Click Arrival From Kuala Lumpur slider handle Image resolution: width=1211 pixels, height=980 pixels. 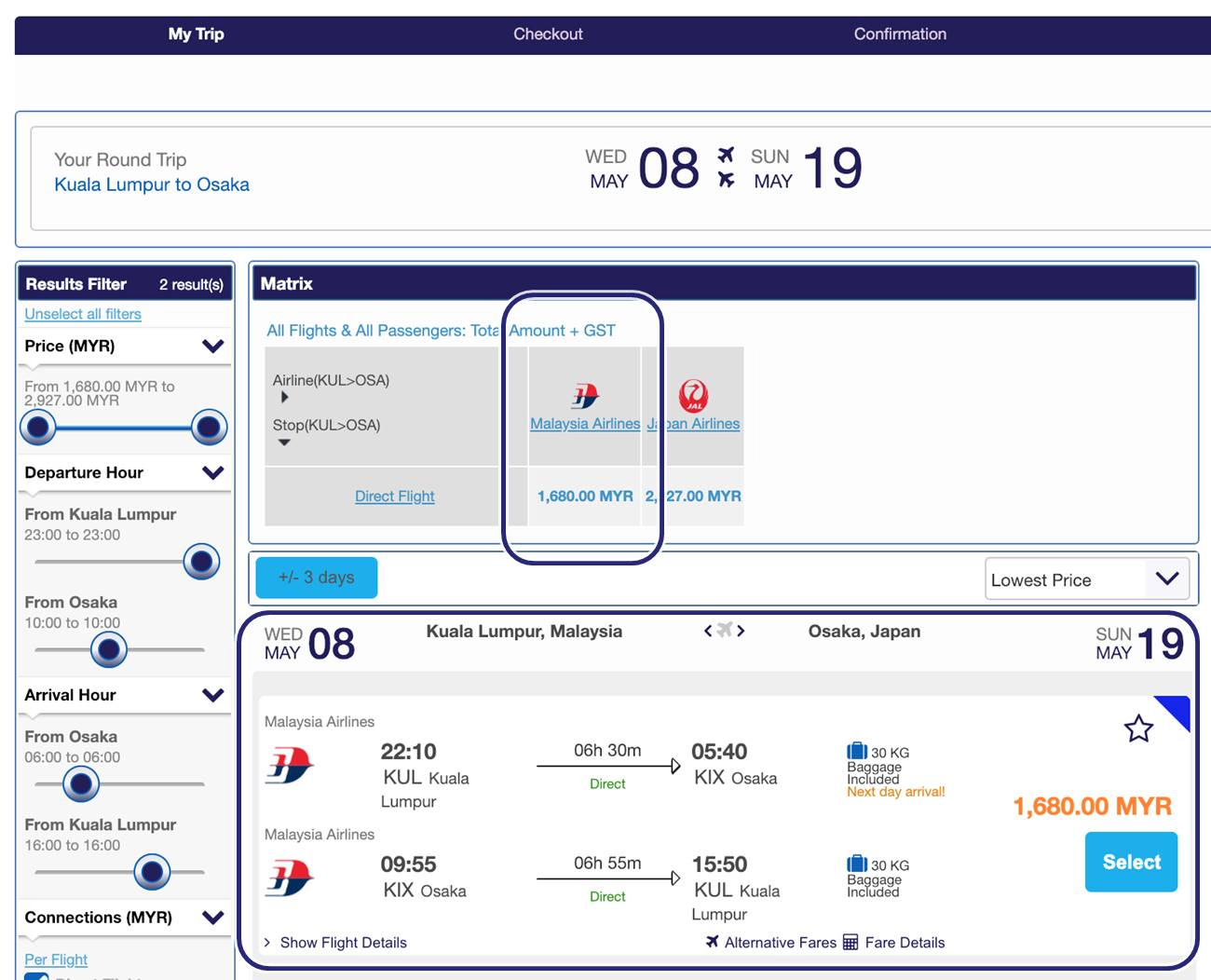tap(152, 872)
